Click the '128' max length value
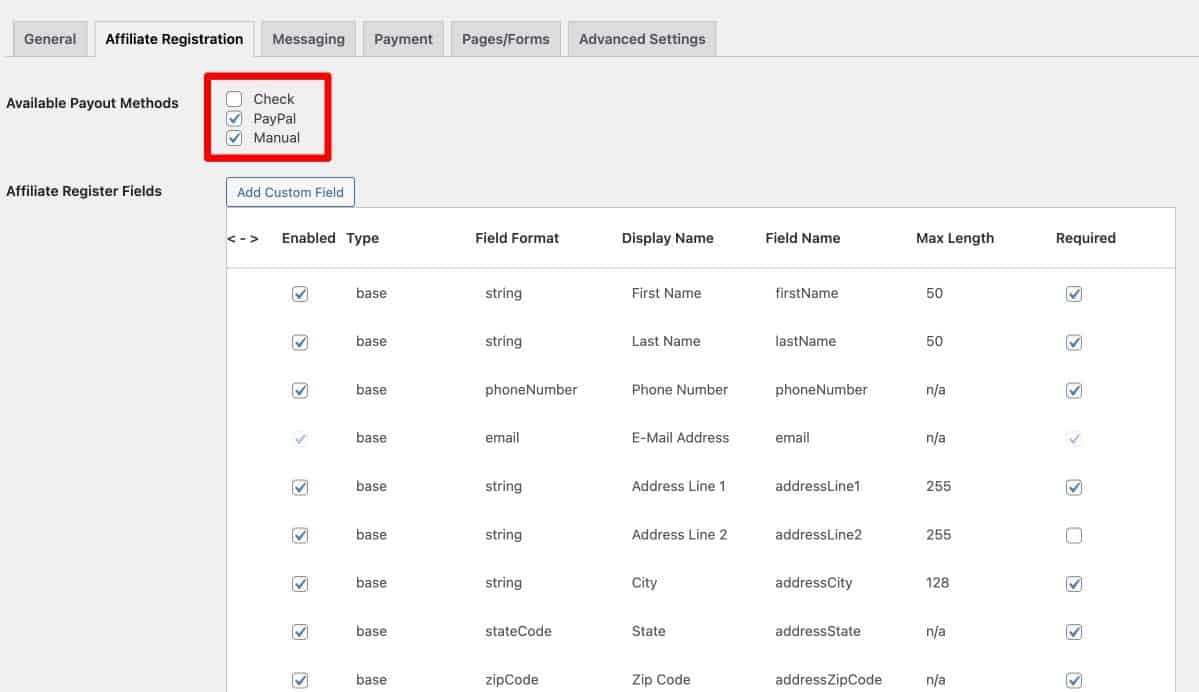This screenshot has width=1199, height=692. click(937, 583)
